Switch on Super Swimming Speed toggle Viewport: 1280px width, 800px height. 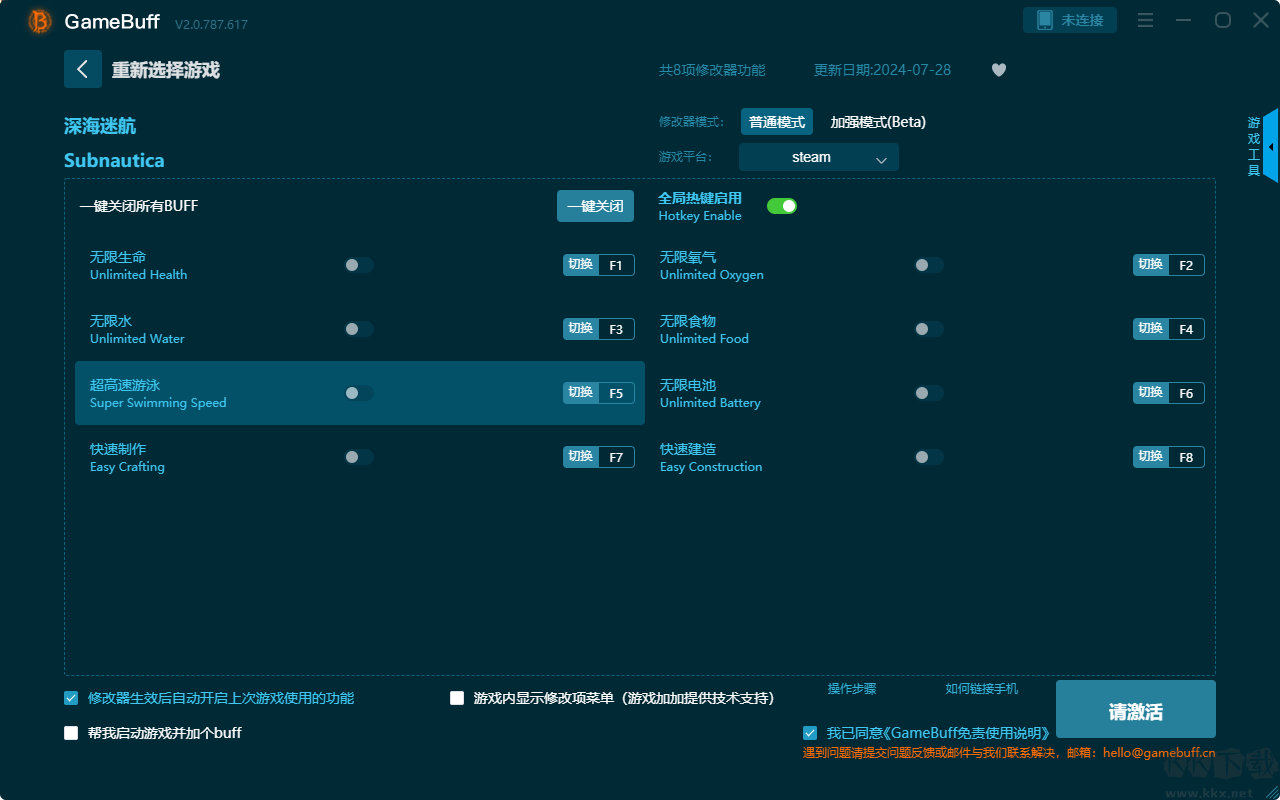pyautogui.click(x=359, y=393)
